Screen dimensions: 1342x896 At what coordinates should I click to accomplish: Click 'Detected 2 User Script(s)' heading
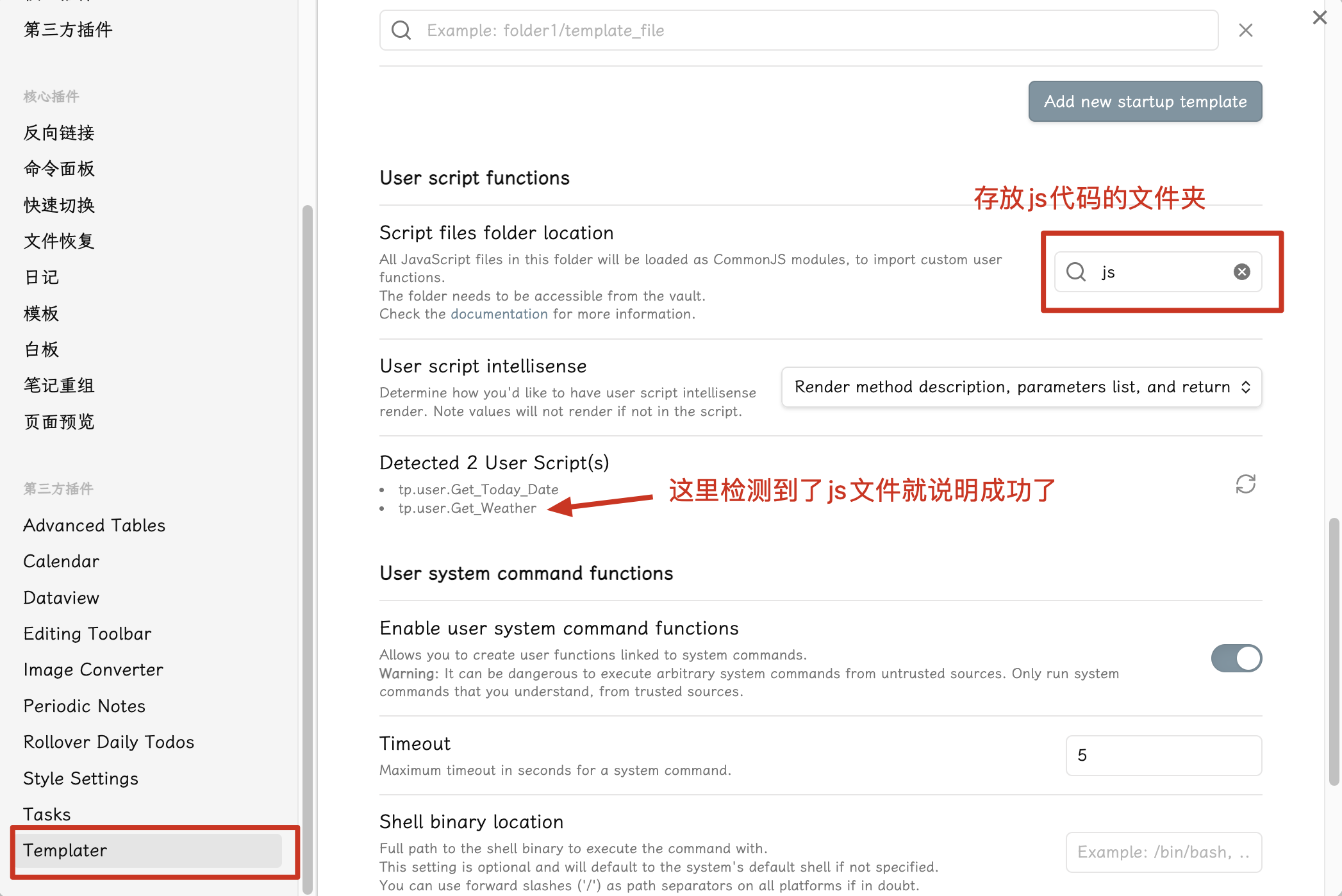[x=494, y=463]
